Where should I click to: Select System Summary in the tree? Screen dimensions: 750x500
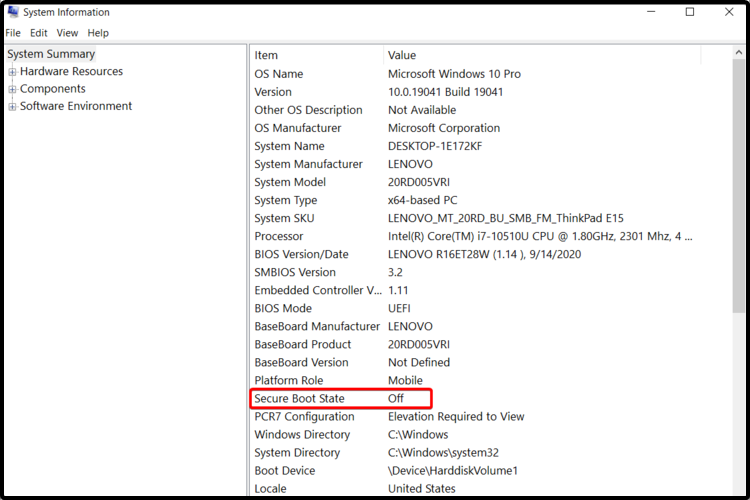click(x=51, y=54)
